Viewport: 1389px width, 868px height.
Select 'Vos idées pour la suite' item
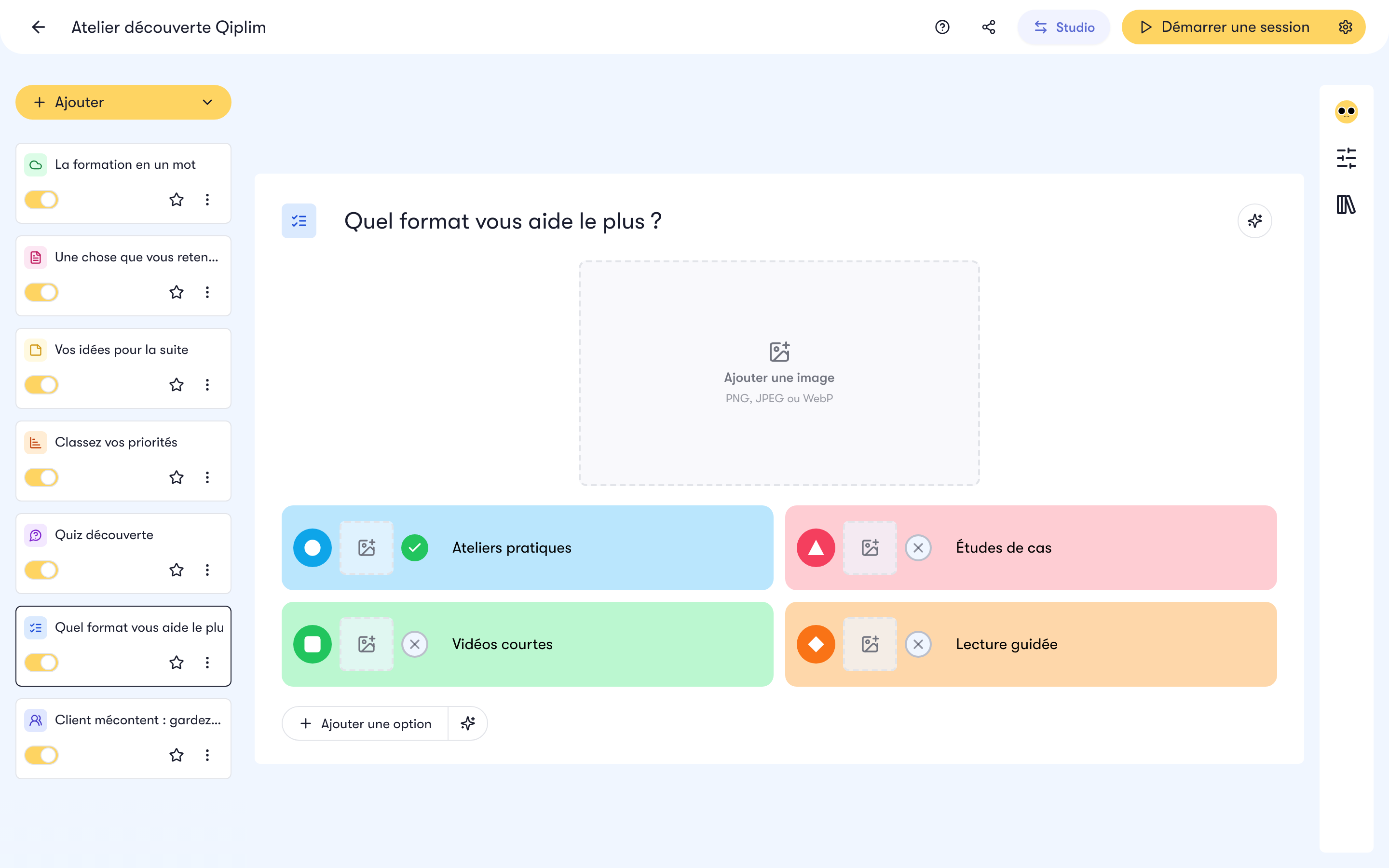(123, 368)
